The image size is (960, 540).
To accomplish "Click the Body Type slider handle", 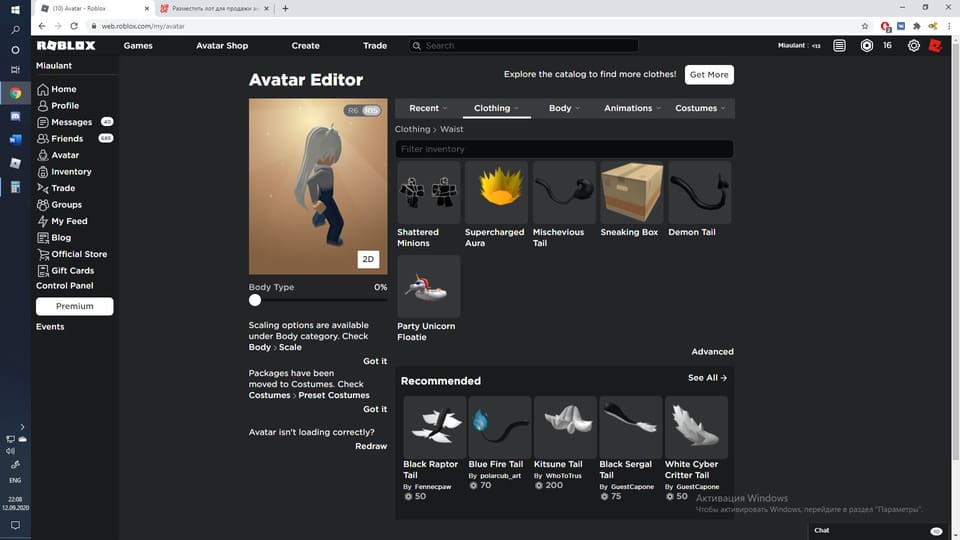I will tap(255, 300).
